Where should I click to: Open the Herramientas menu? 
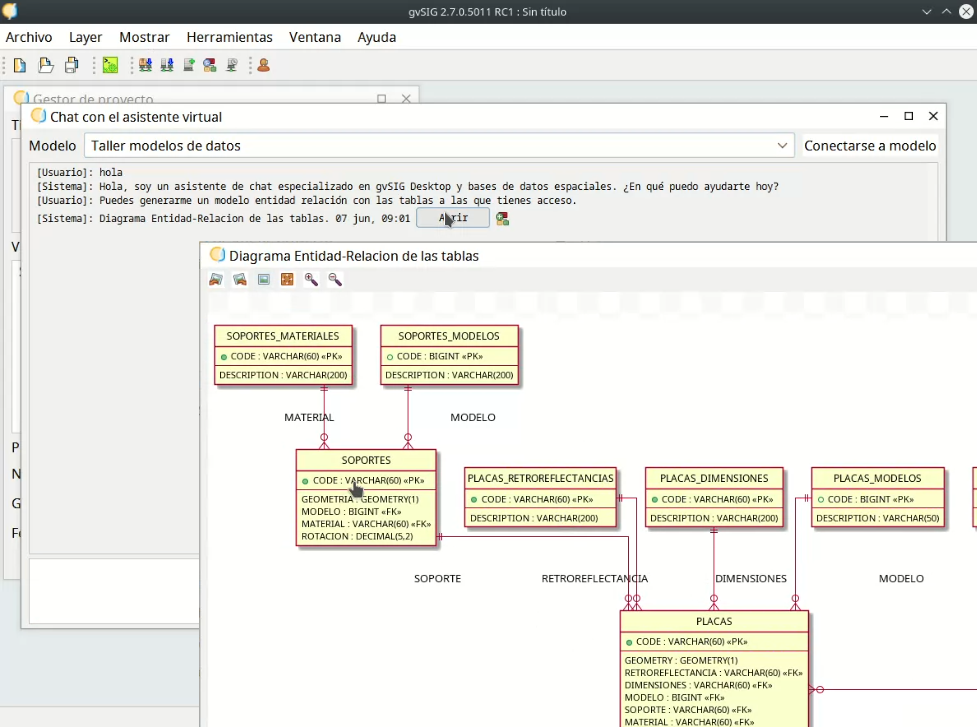229,37
